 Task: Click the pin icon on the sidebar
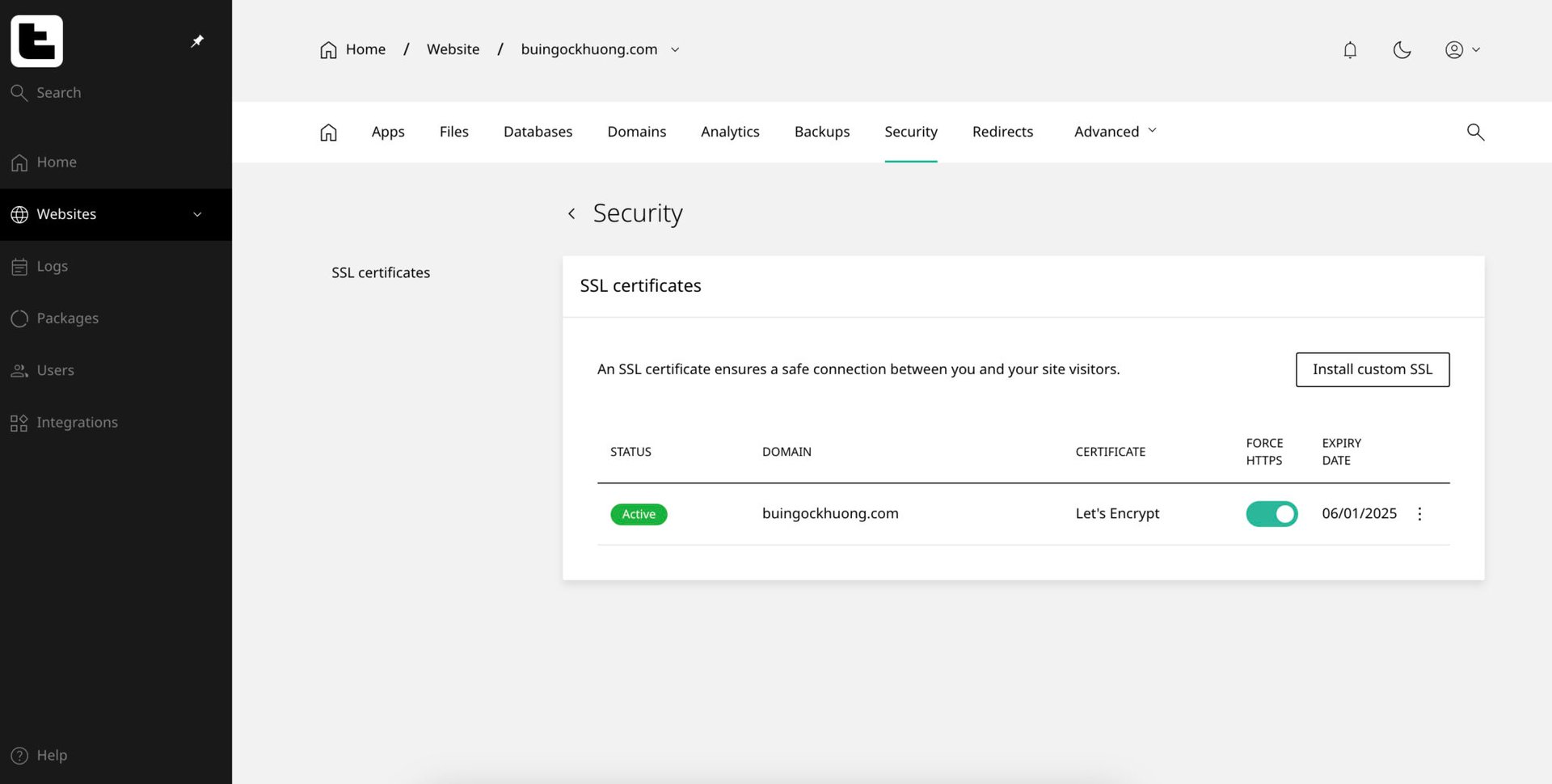196,41
